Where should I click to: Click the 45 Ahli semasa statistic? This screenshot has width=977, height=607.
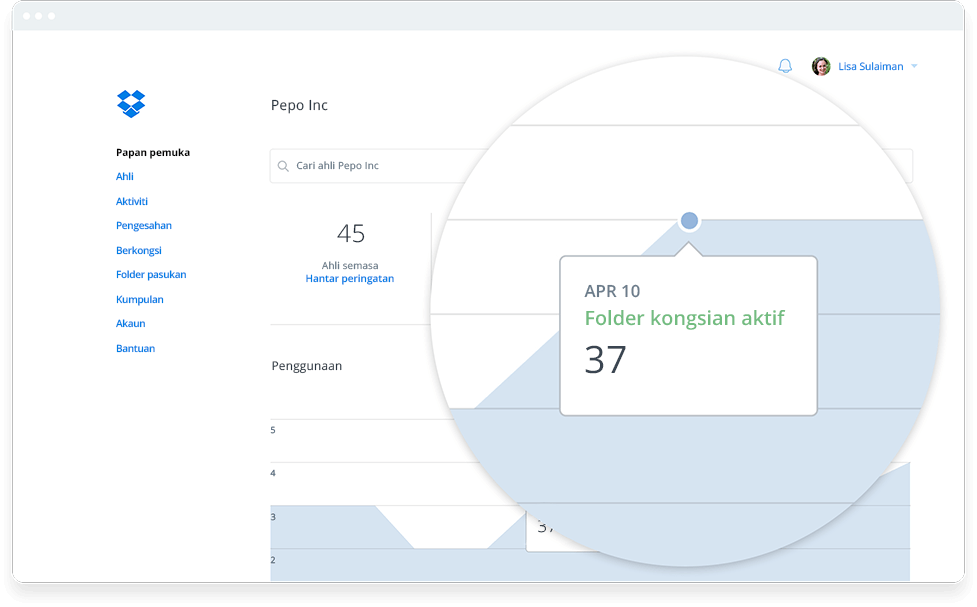click(x=351, y=234)
